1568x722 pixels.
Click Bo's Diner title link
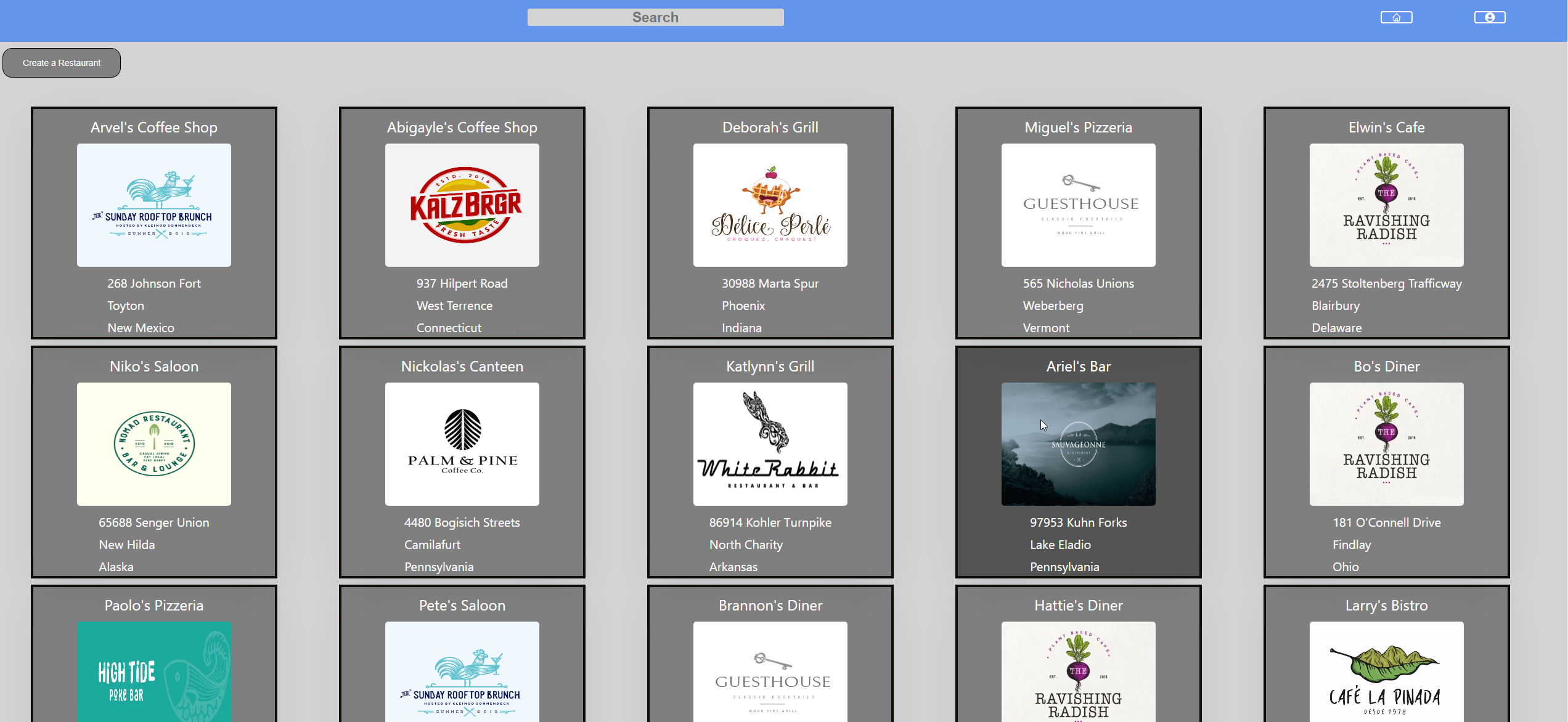tap(1387, 367)
